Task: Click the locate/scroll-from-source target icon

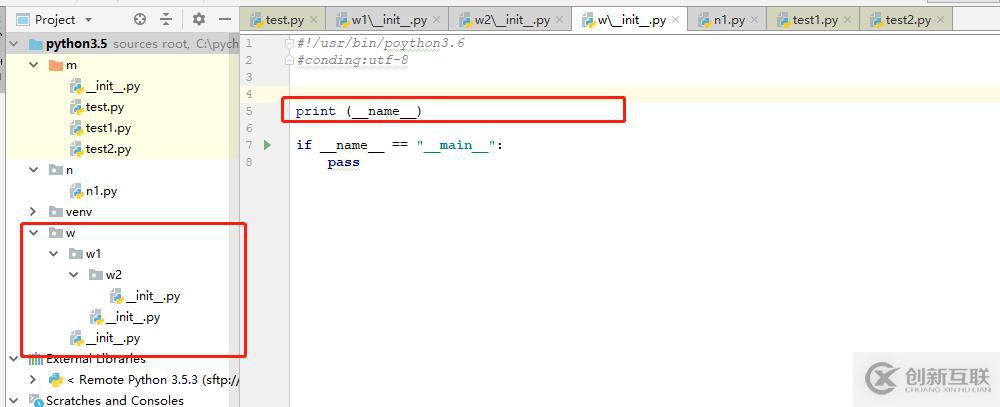Action: point(140,20)
